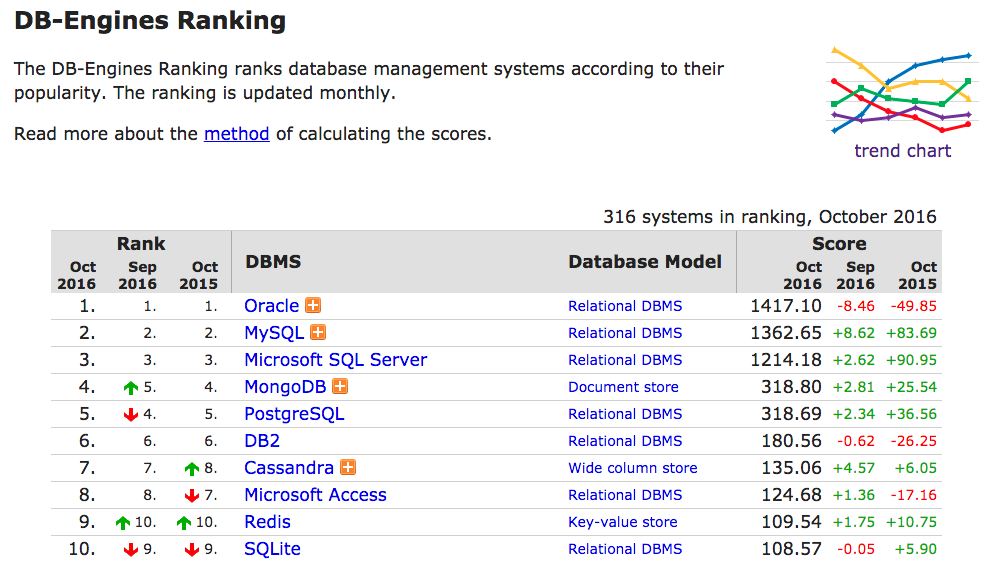Open the Redis link
The height and width of the screenshot is (564, 987).
click(268, 522)
